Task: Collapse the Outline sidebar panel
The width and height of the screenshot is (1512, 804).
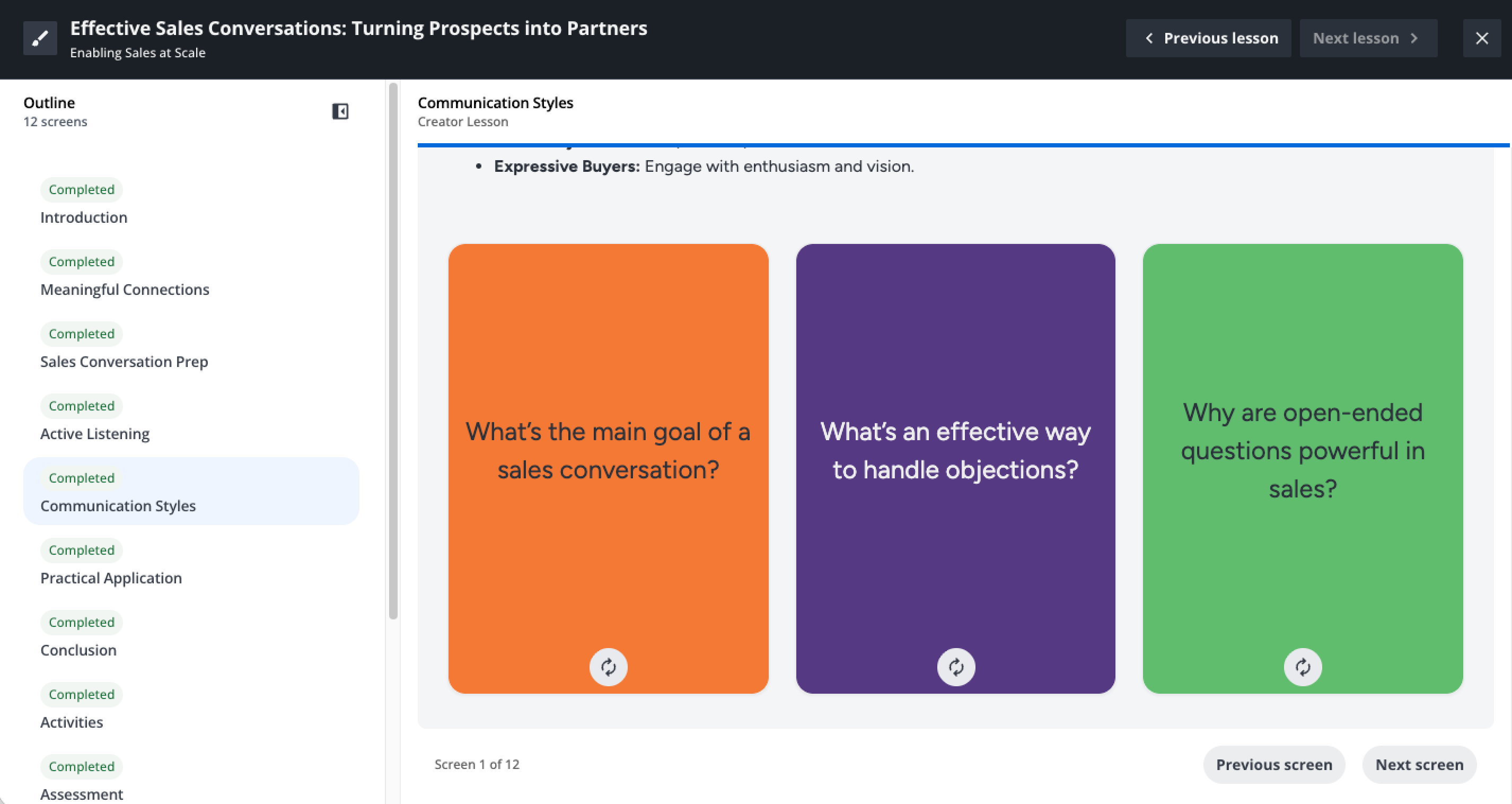Action: tap(340, 111)
